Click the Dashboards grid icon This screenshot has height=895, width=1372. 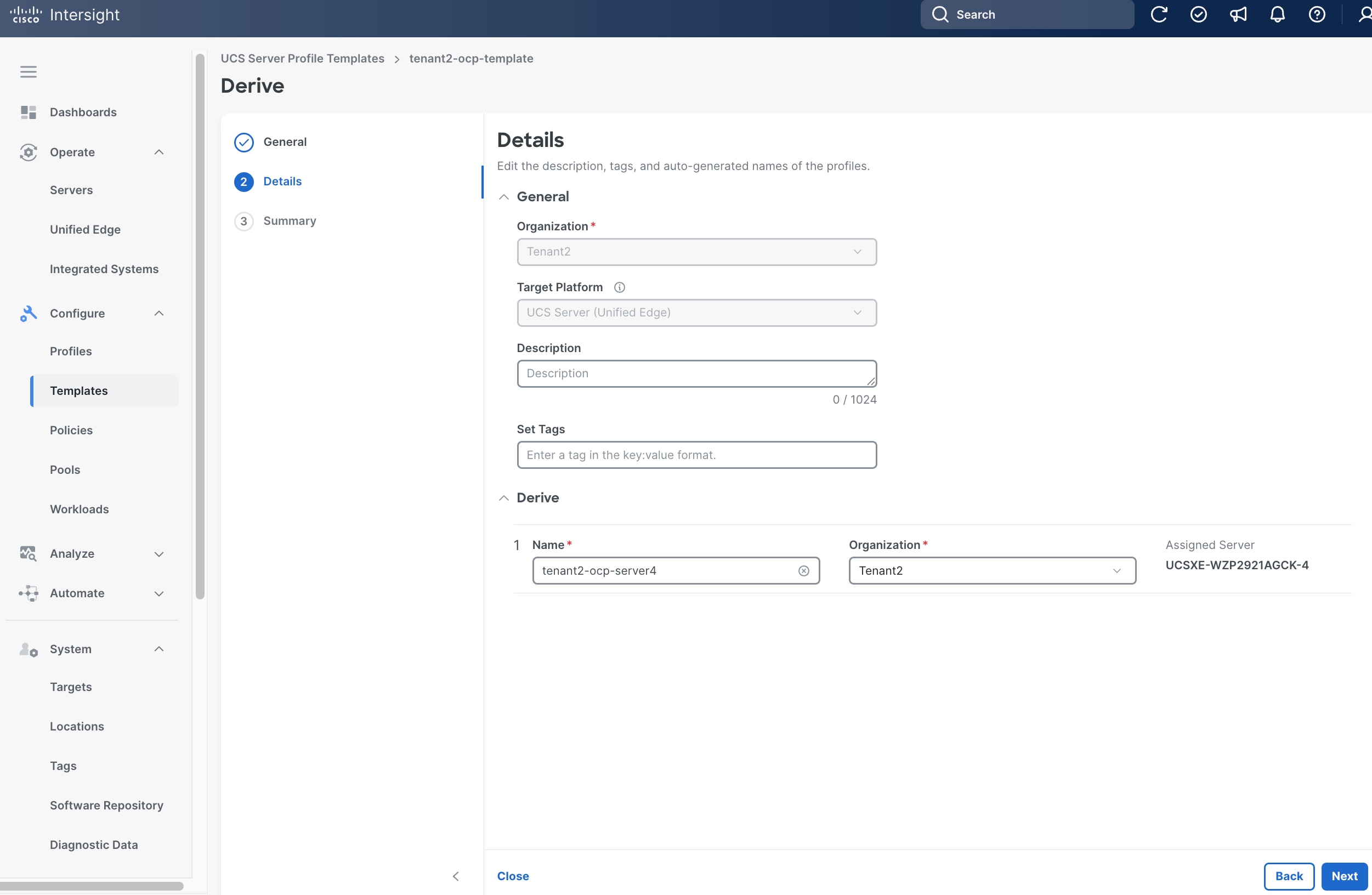point(29,112)
